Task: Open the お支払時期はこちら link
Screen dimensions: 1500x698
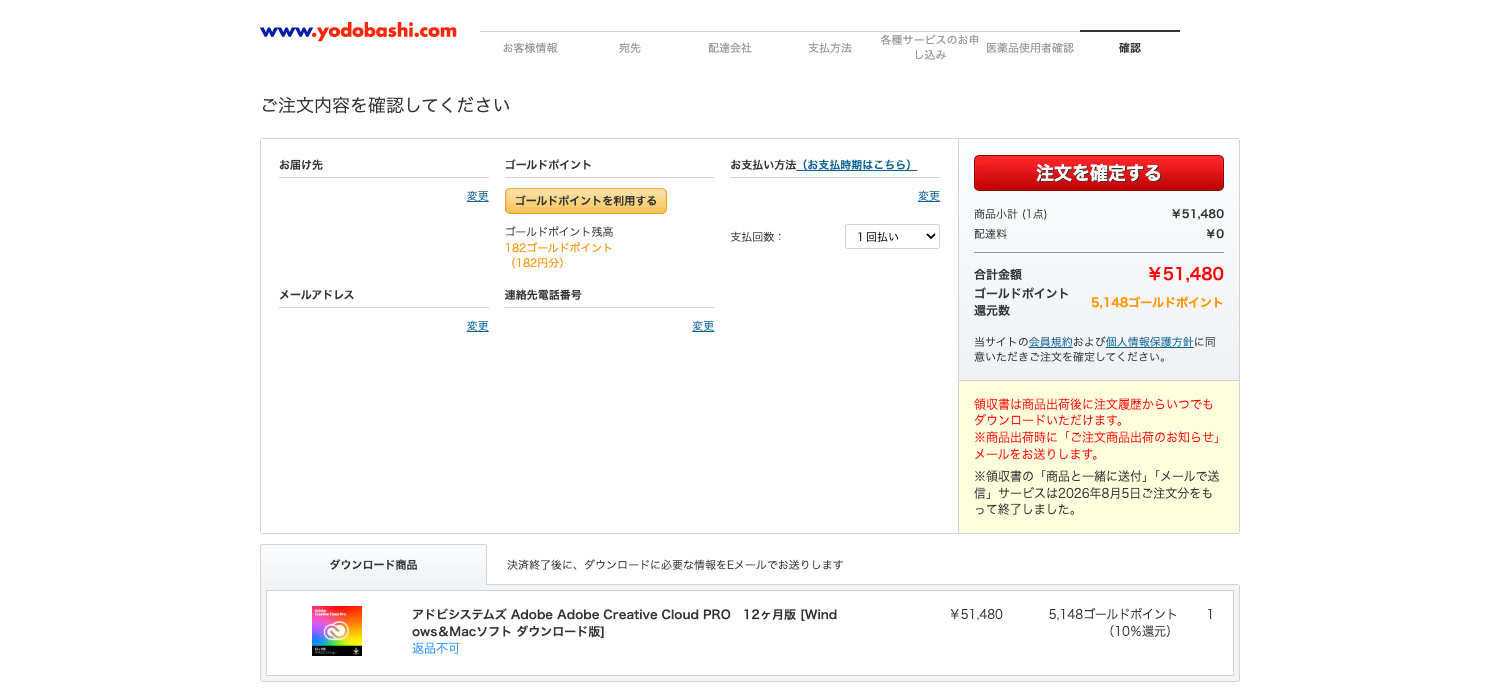Action: 857,165
